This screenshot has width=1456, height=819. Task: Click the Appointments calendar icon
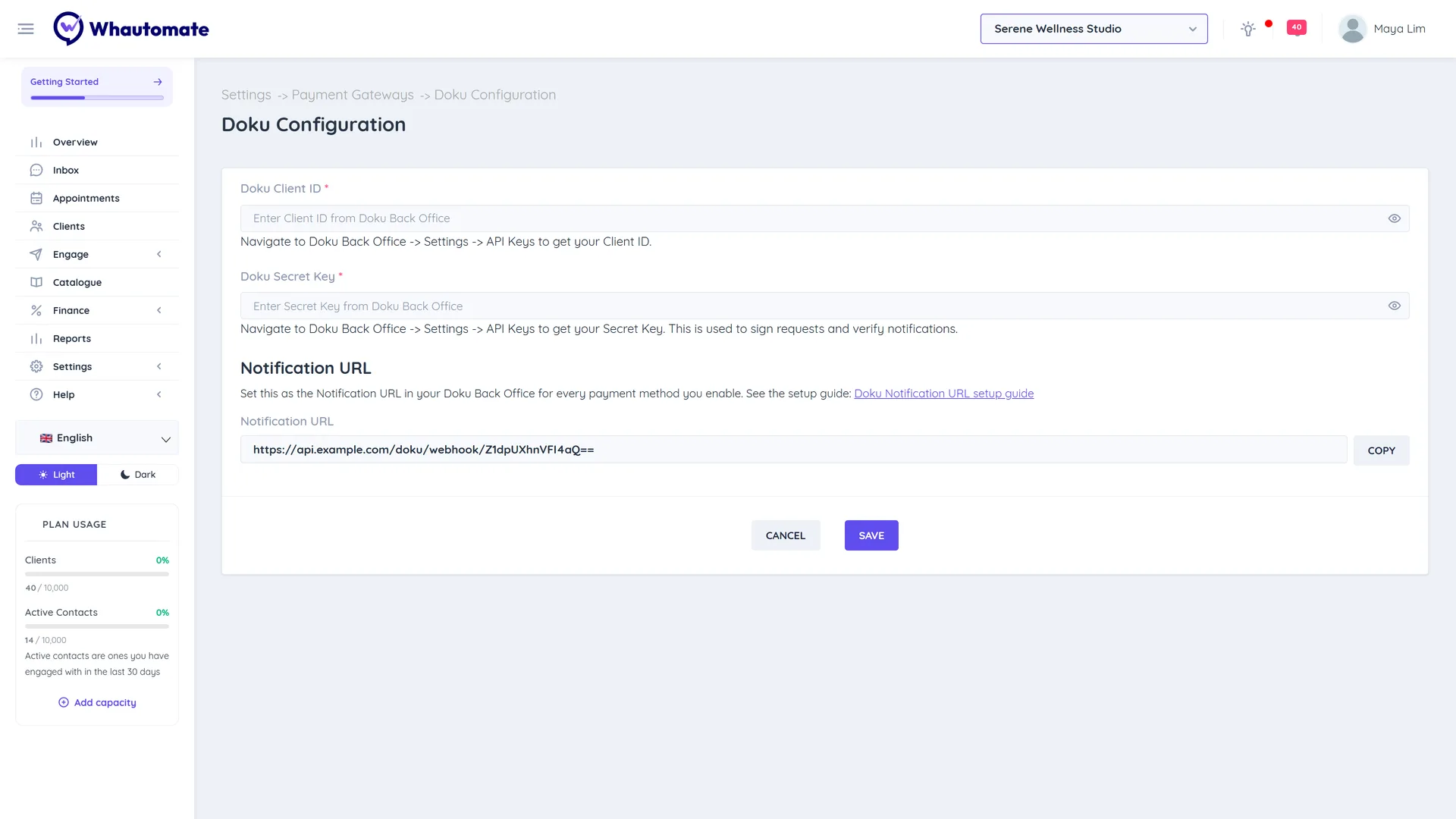pyautogui.click(x=36, y=199)
